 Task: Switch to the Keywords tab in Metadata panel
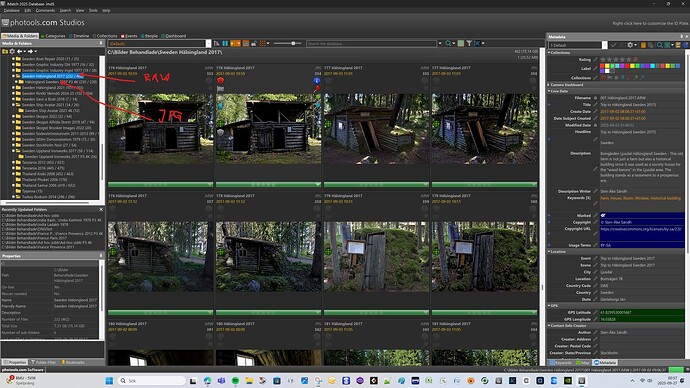coord(560,363)
